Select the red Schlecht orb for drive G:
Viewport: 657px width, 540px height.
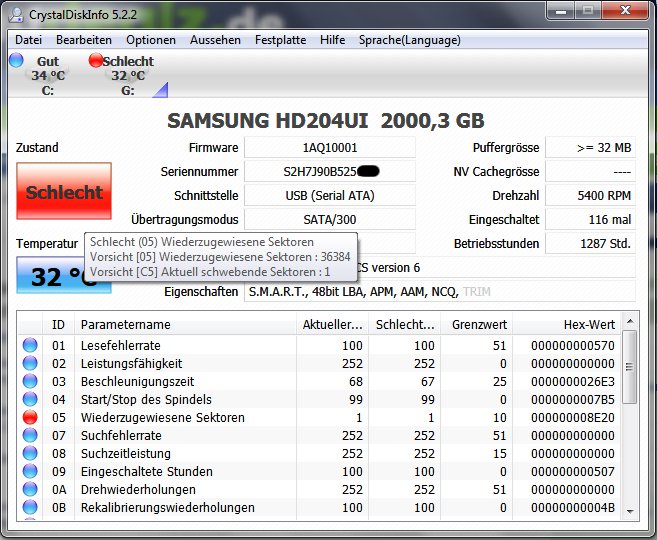click(x=96, y=60)
